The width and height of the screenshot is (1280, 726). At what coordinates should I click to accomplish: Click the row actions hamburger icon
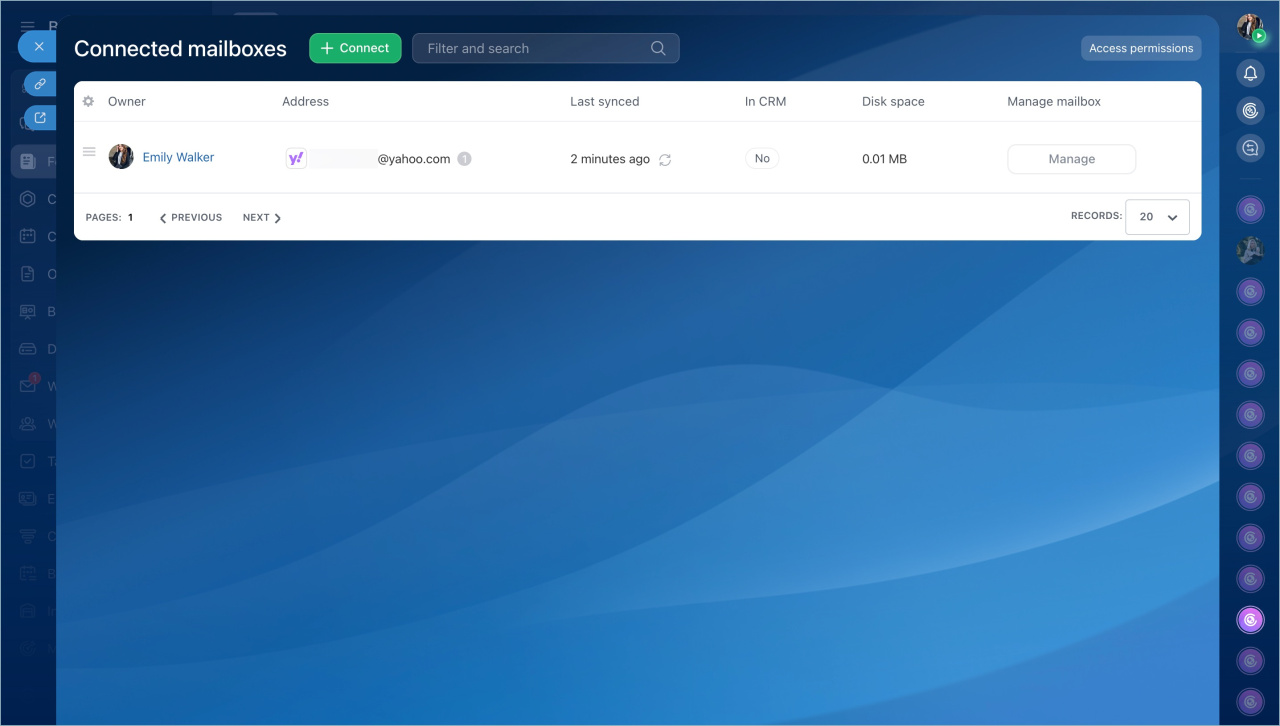click(x=89, y=152)
